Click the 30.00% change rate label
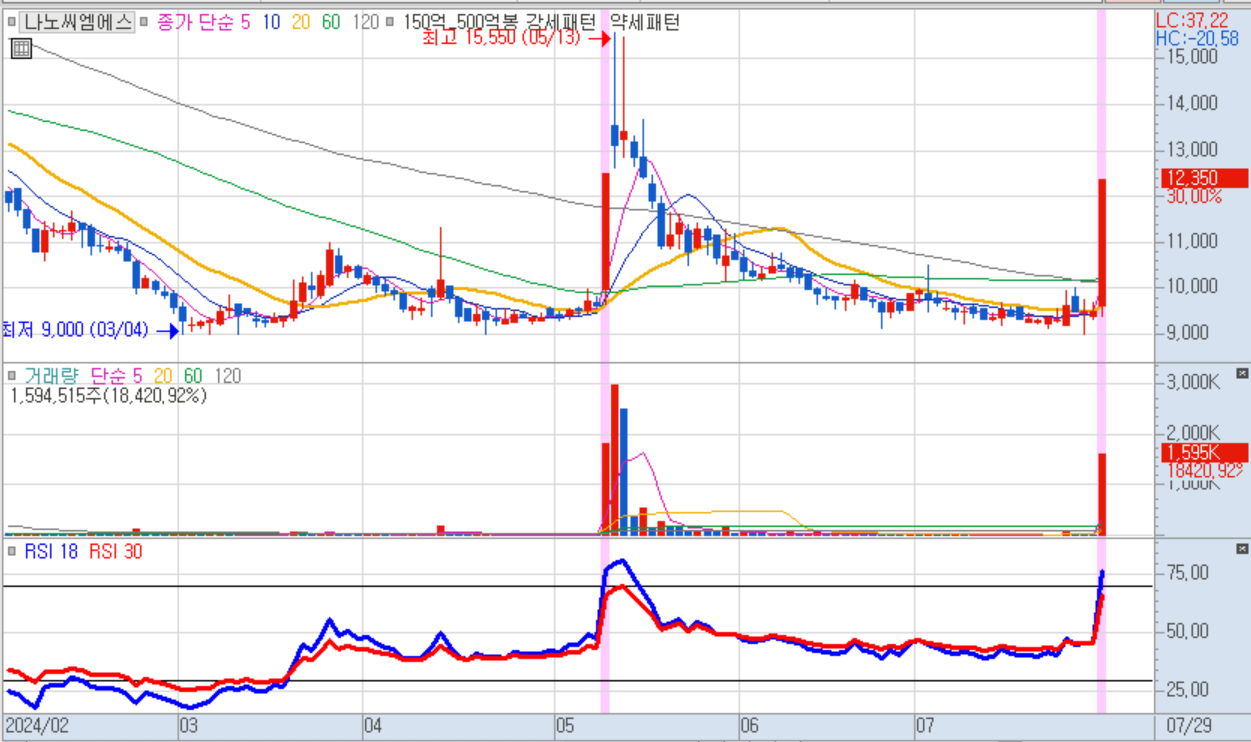 coord(1194,196)
